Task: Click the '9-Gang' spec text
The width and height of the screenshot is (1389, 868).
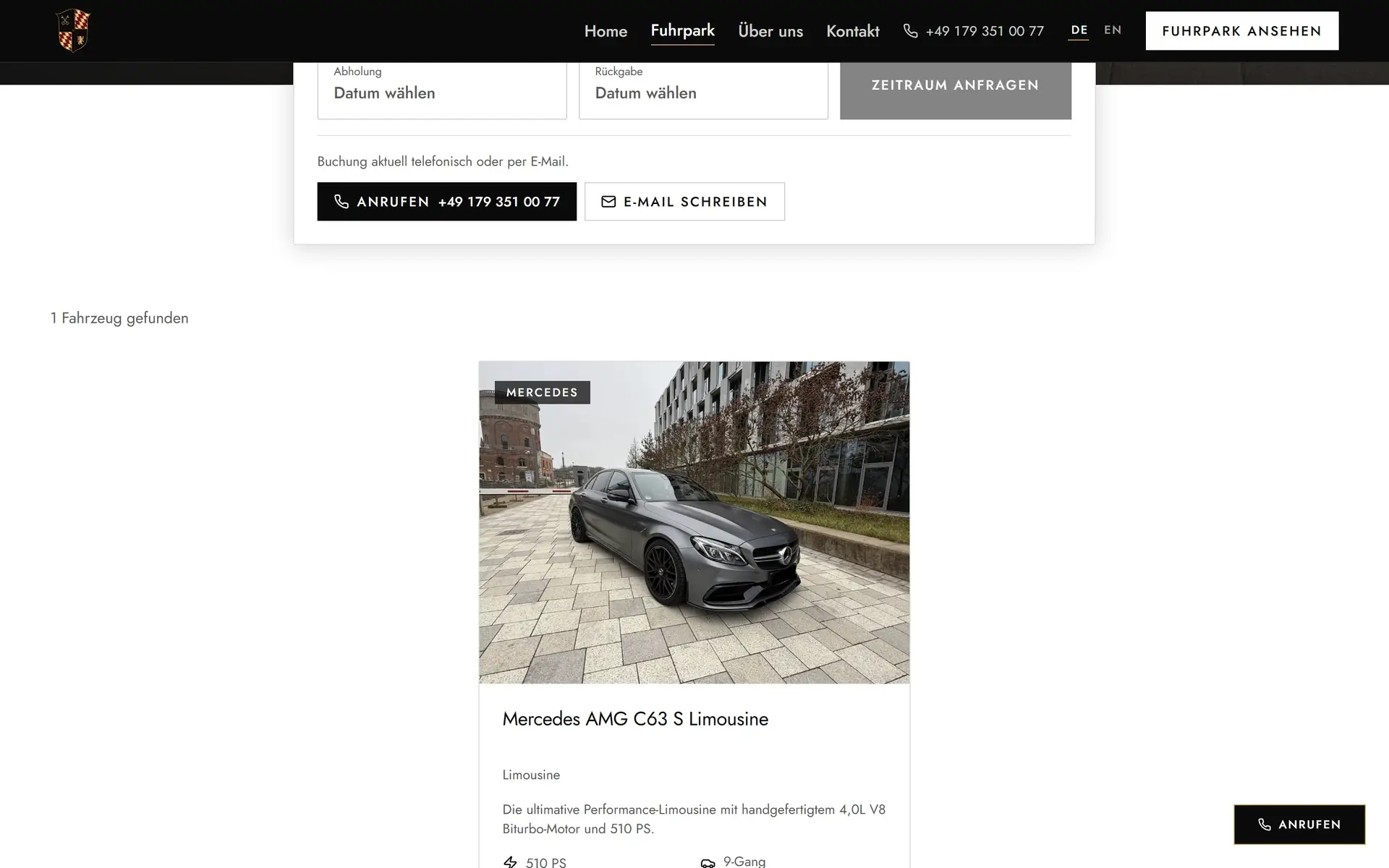Action: tap(744, 861)
